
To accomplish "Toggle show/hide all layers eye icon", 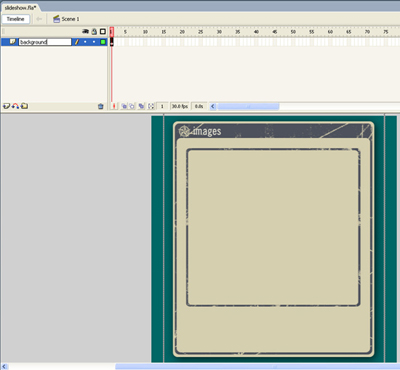I will pos(85,32).
